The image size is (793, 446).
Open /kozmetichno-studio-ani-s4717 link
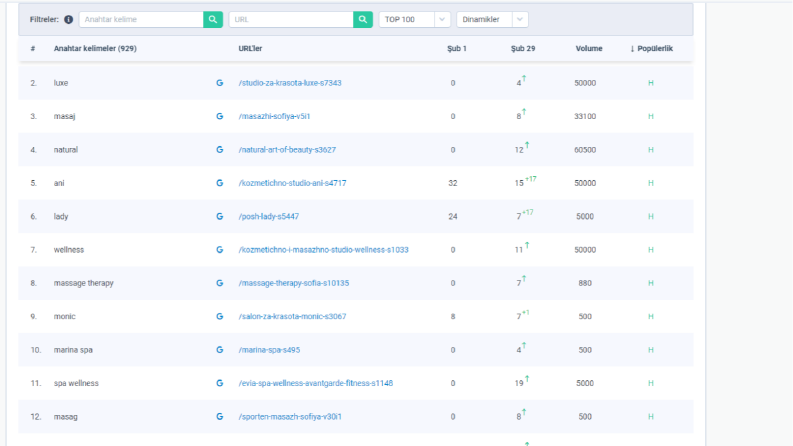tap(292, 183)
